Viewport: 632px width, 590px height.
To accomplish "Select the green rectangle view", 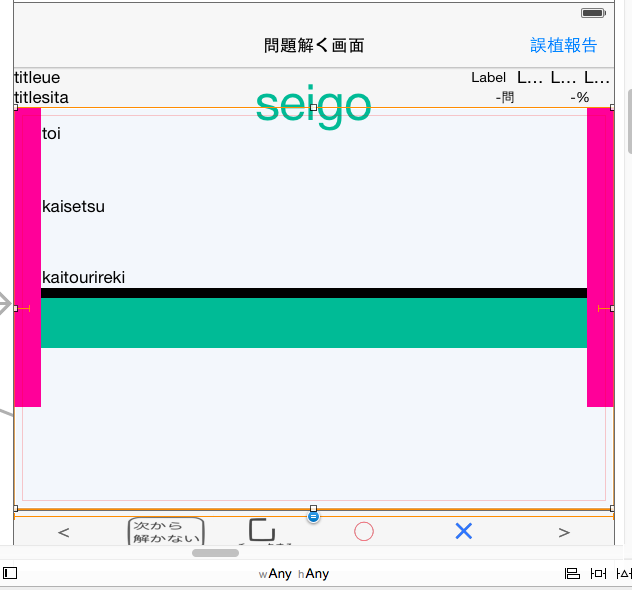I will (x=314, y=323).
